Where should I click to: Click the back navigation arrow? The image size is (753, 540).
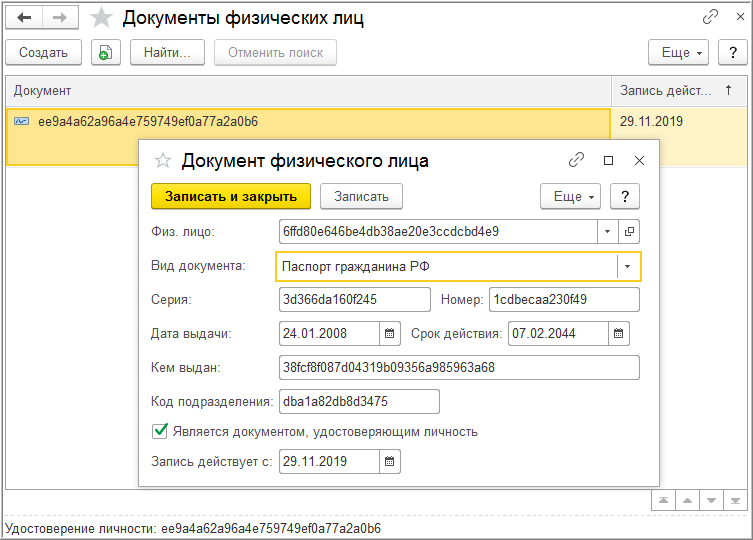(24, 18)
